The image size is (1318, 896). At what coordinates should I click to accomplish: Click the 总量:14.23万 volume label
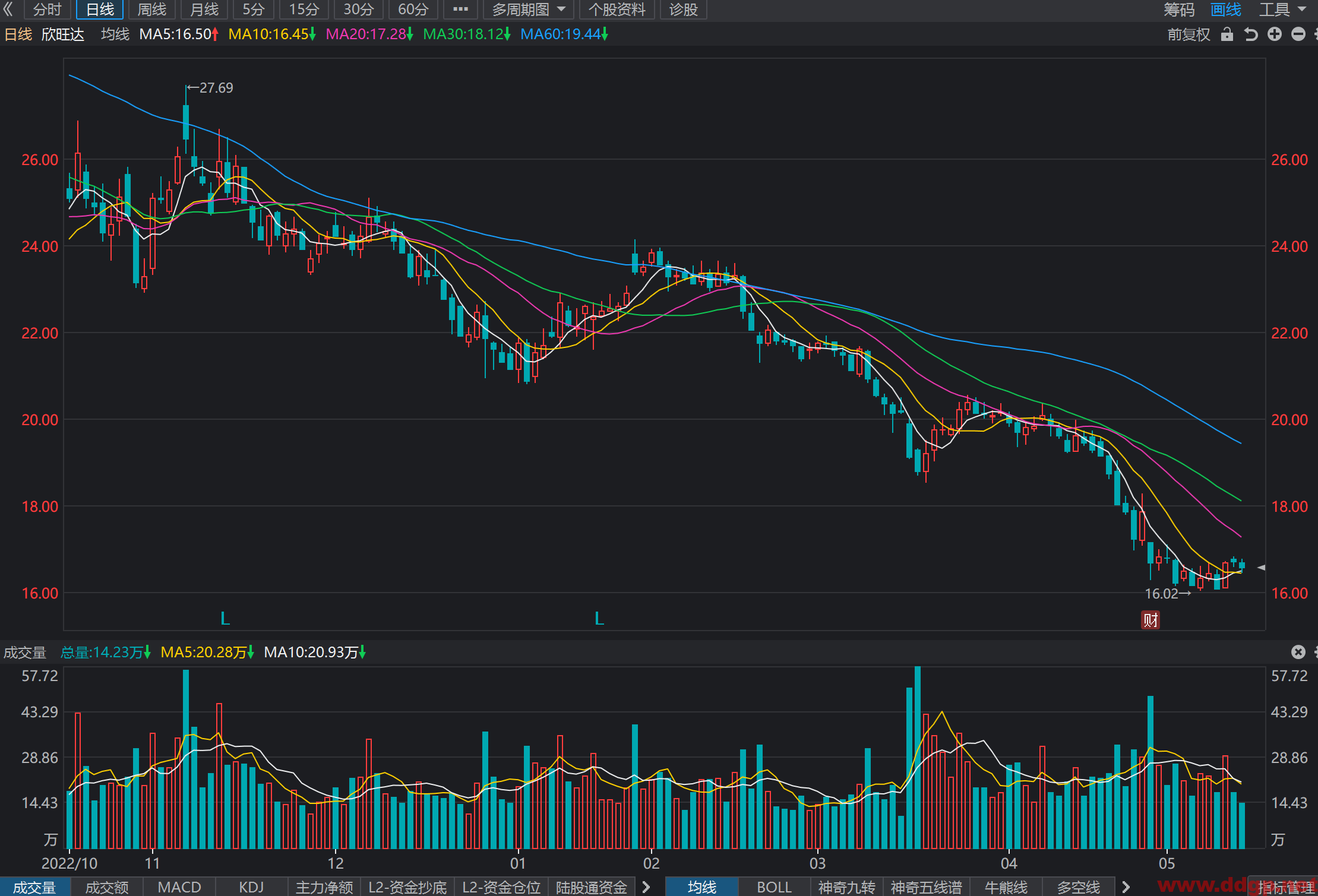click(105, 653)
